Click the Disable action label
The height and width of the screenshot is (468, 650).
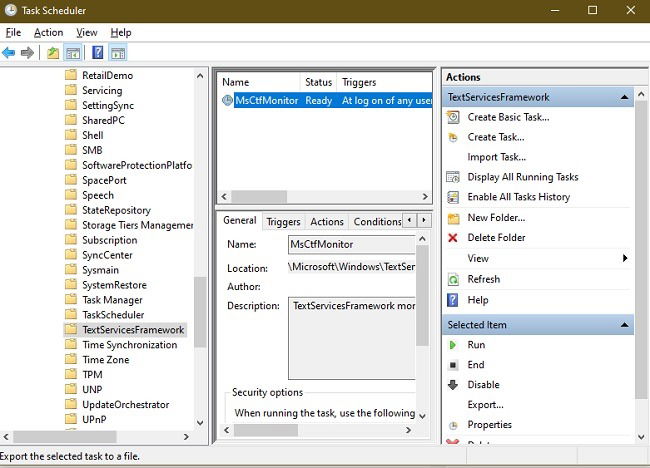point(483,385)
